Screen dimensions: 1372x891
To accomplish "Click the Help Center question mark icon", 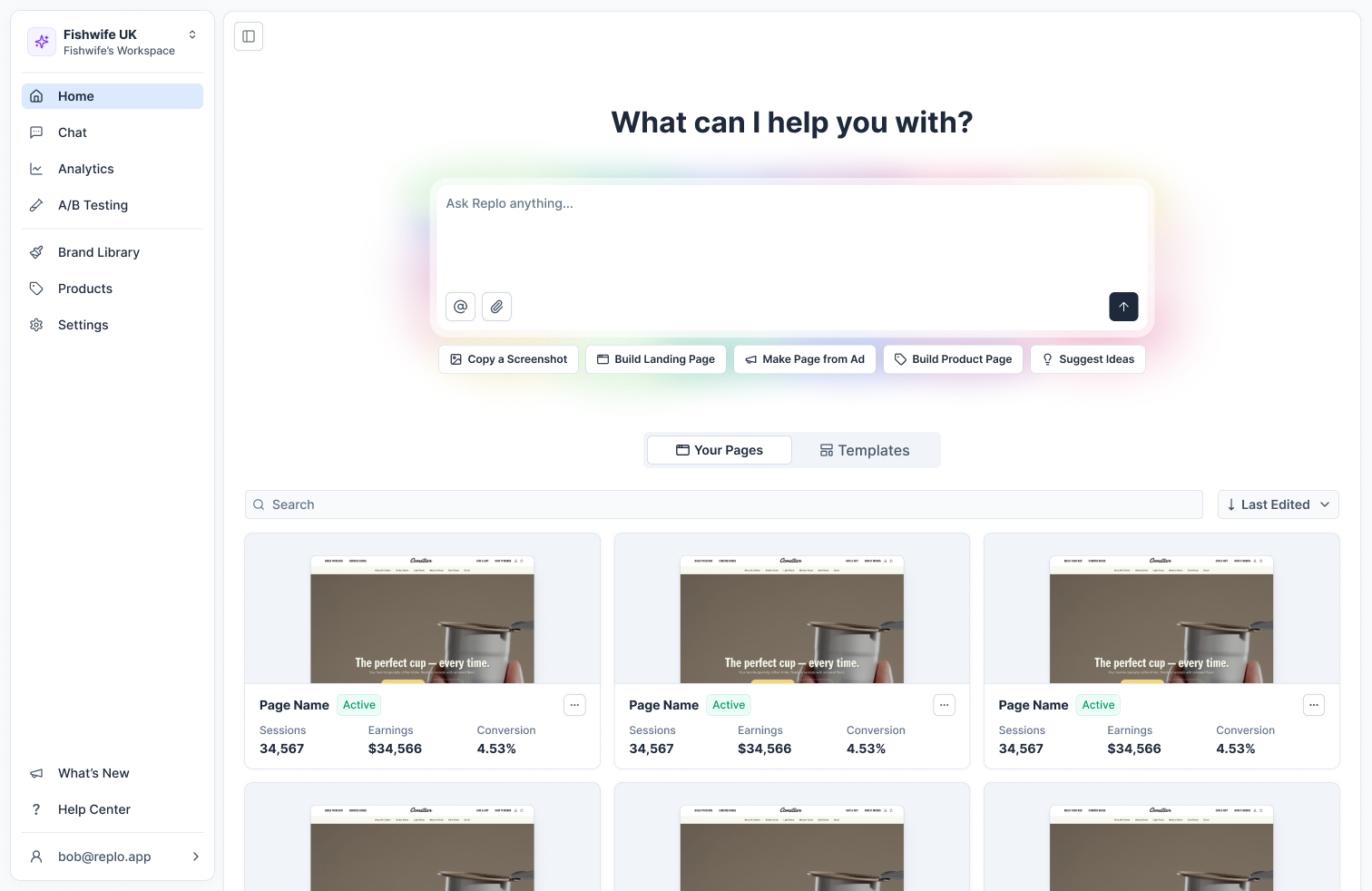I will tap(36, 809).
